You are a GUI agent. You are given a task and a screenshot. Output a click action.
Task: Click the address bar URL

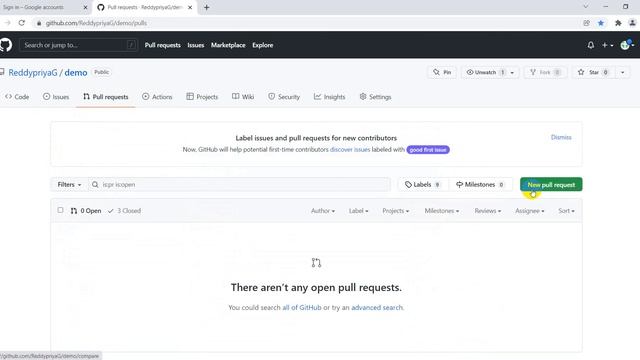(96, 23)
